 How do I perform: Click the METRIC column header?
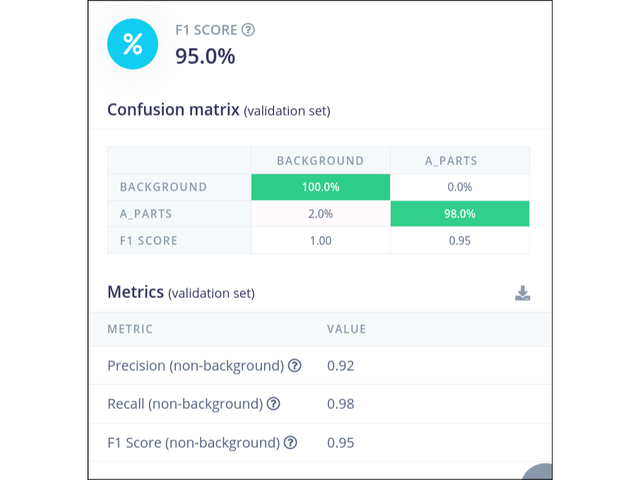coord(130,328)
